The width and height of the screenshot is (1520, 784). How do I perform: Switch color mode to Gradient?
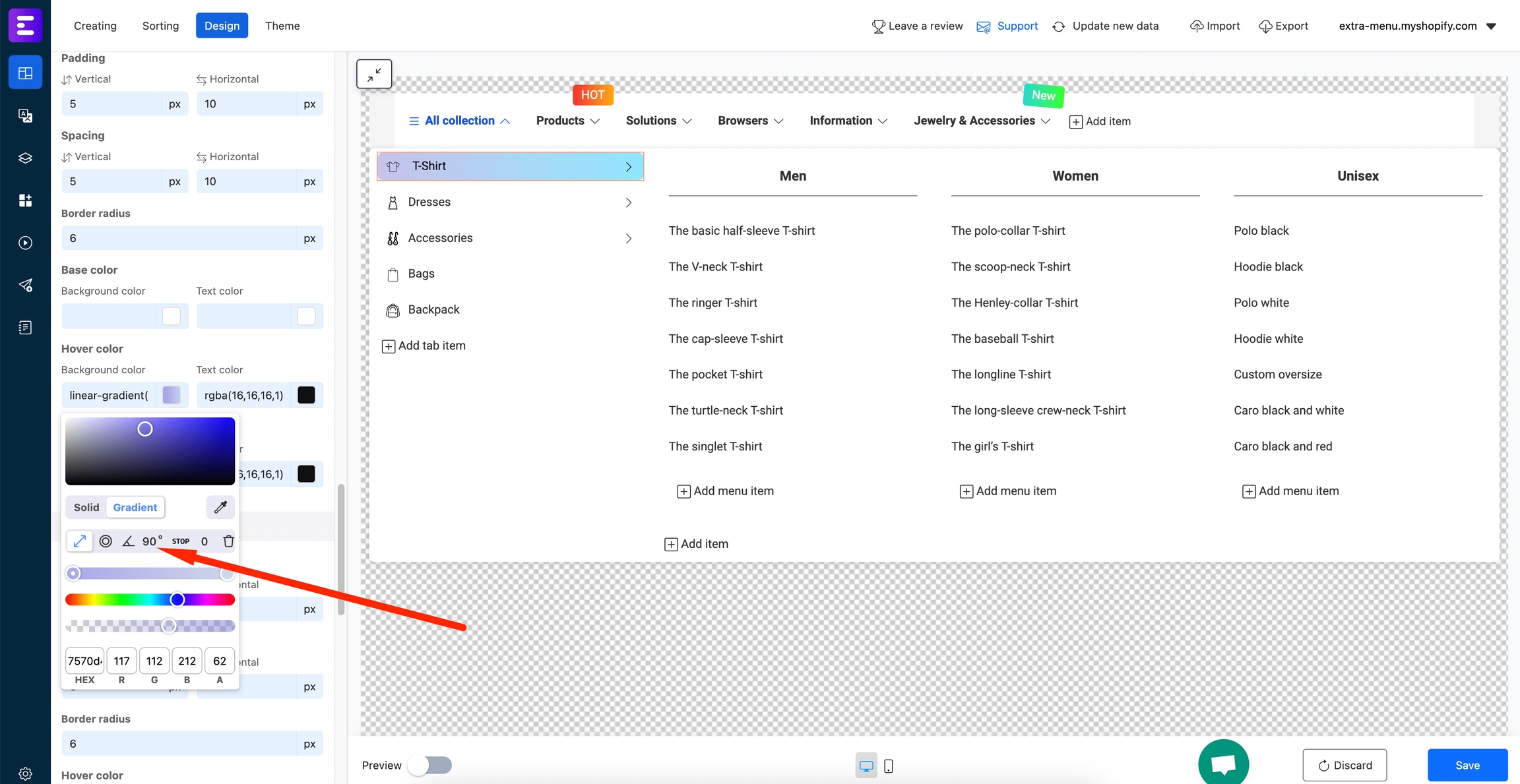[135, 507]
